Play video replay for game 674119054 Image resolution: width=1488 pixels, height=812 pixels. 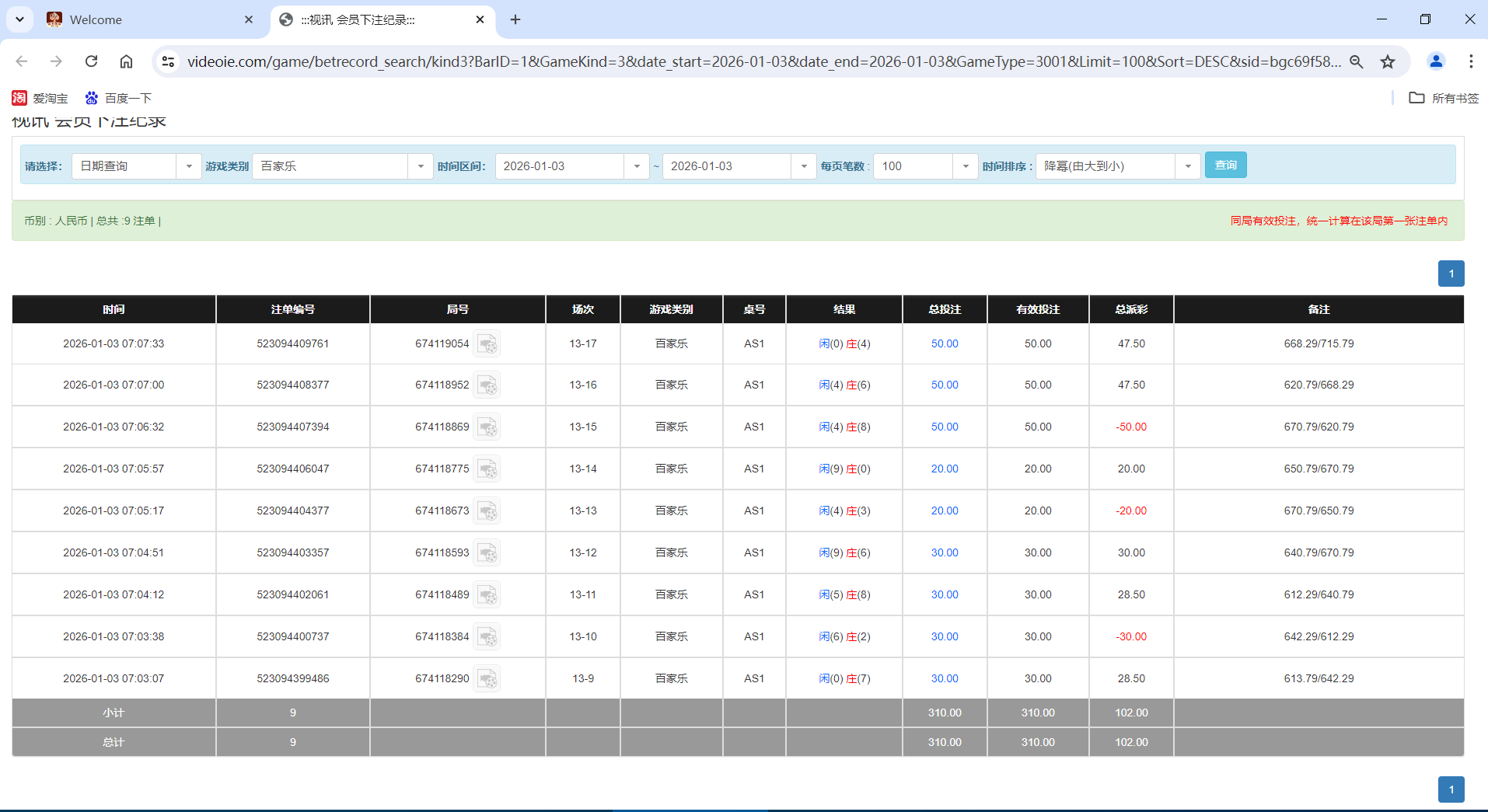tap(487, 343)
